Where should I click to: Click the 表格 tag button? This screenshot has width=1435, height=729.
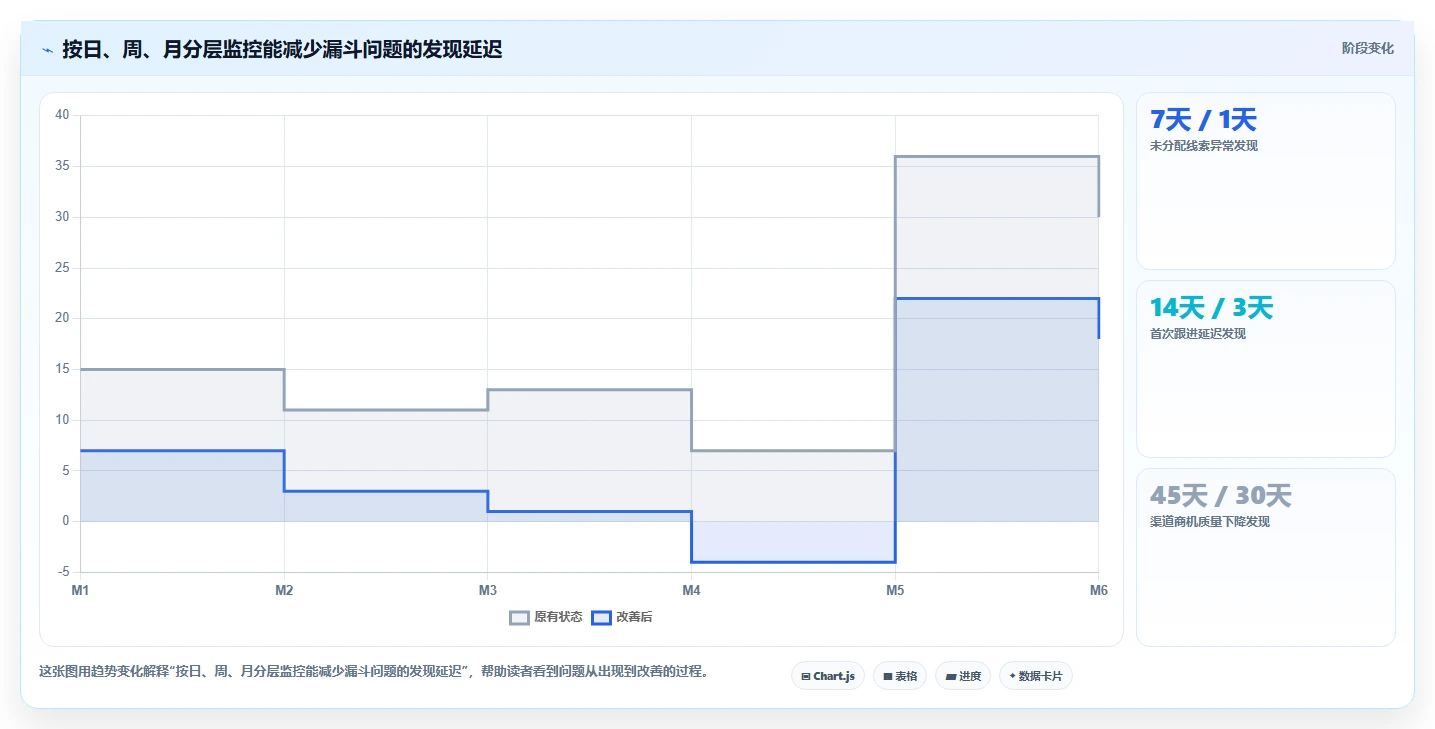point(900,676)
